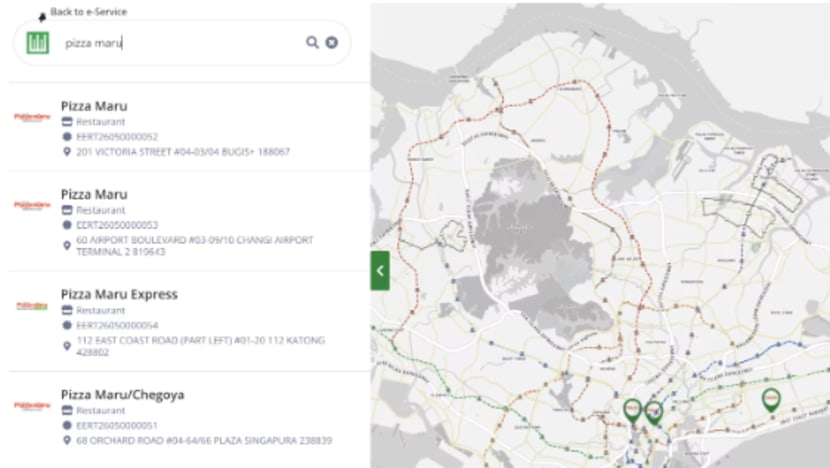830x468 pixels.
Task: Click the certificate badge icon beside EERT26050000051
Action: (67, 425)
